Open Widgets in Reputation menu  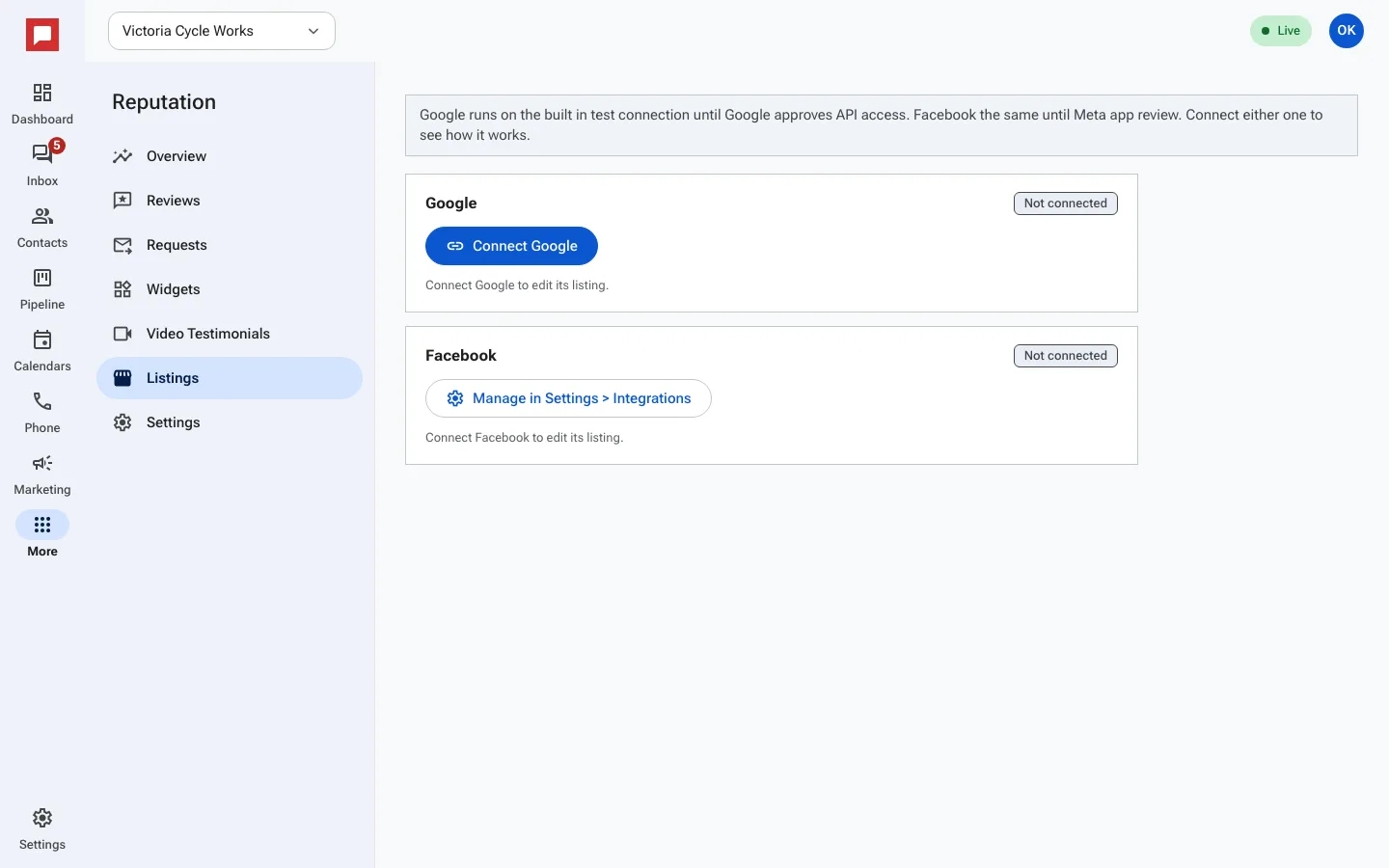[x=230, y=289]
